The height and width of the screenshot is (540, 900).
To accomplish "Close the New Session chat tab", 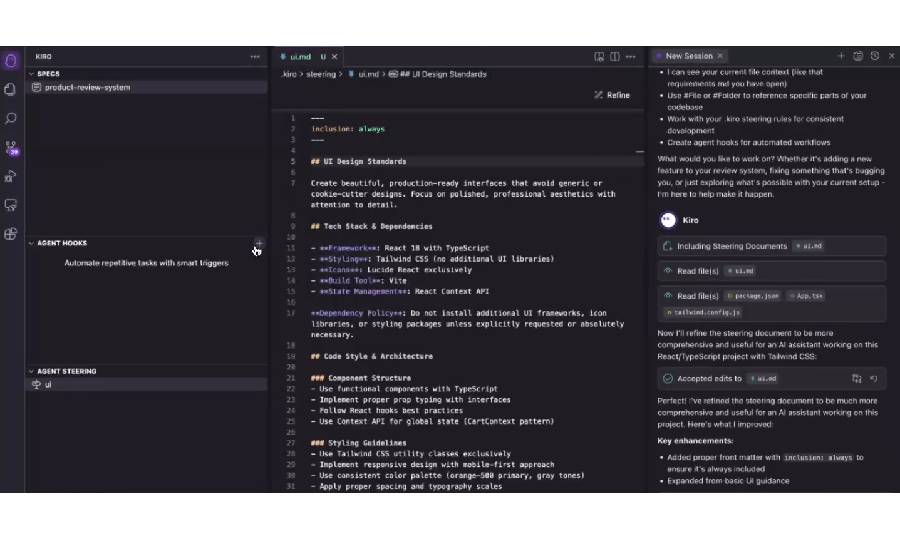I will tap(720, 56).
